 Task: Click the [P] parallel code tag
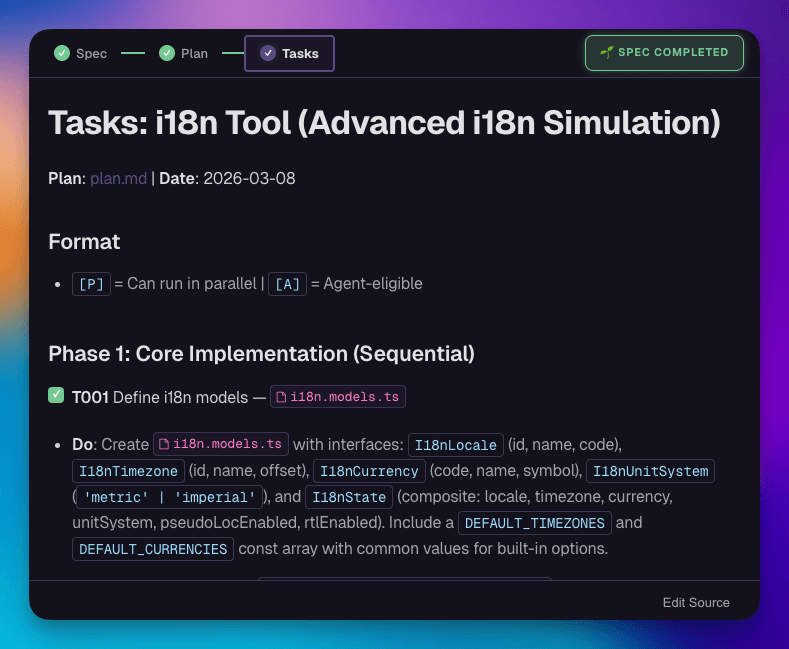click(90, 284)
